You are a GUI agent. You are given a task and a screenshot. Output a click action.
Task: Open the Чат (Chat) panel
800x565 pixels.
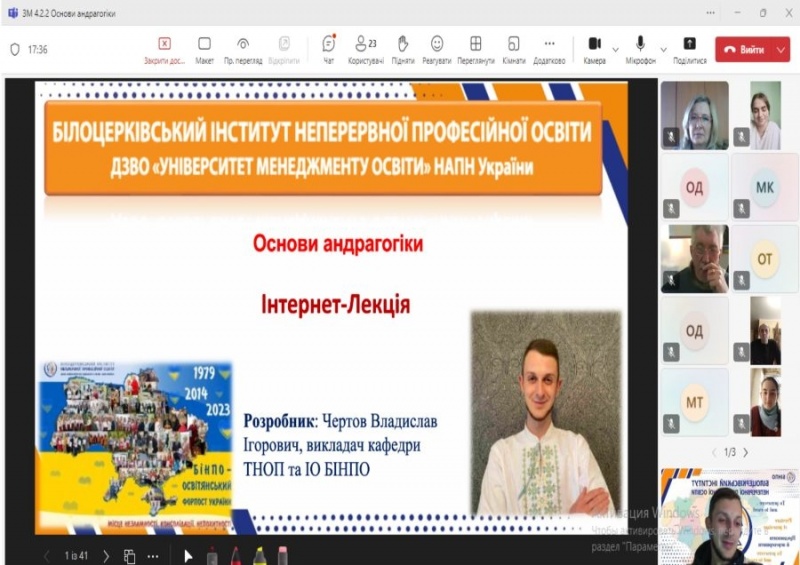tap(328, 44)
